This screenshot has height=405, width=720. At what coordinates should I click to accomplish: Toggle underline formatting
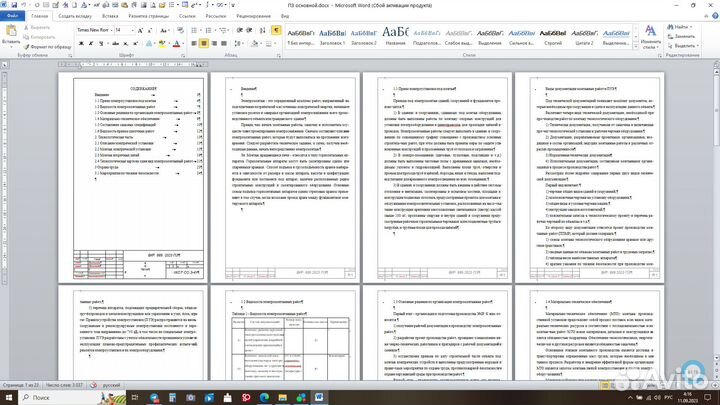[x=101, y=44]
